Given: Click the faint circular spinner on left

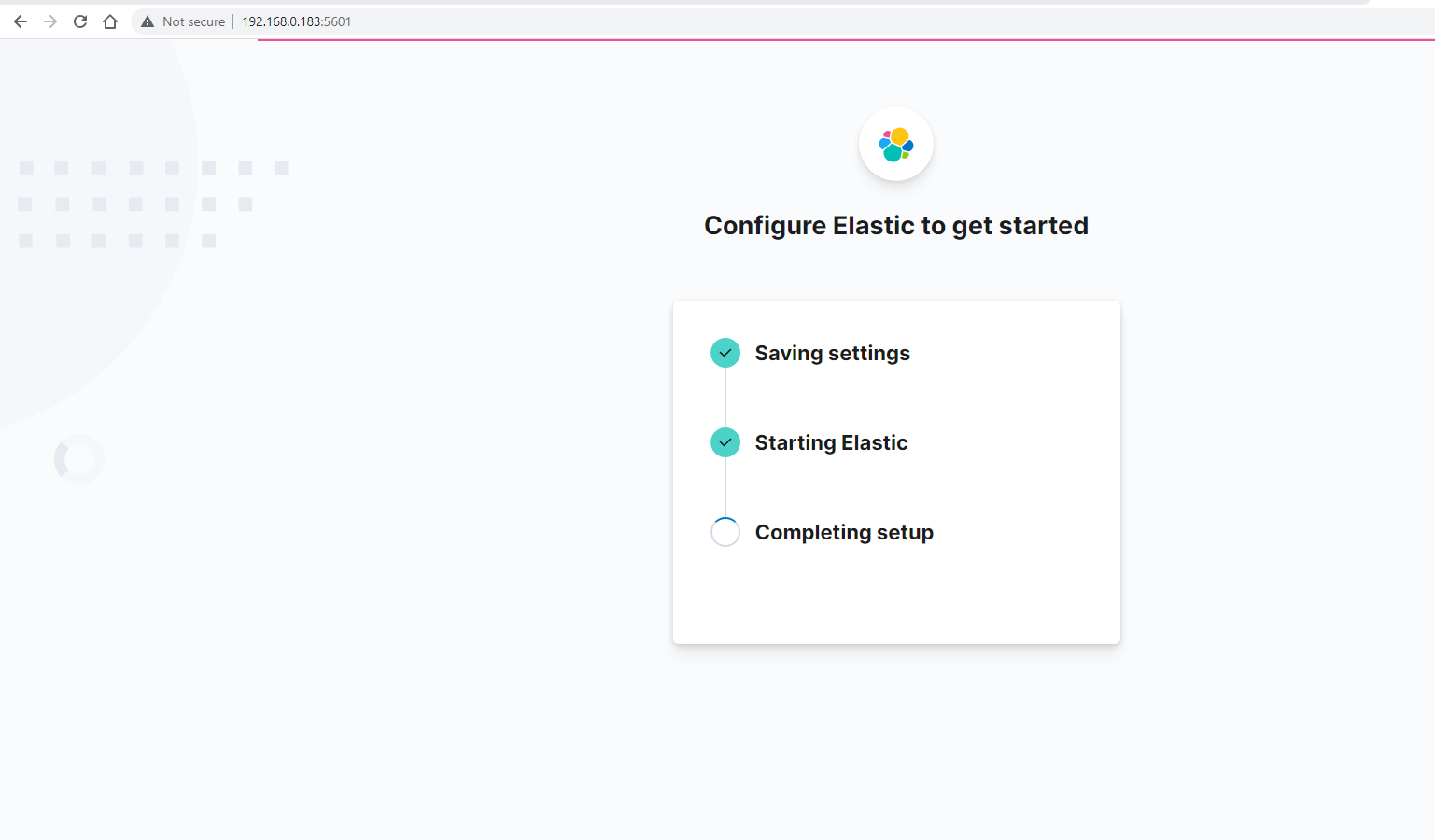Looking at the screenshot, I should [79, 459].
